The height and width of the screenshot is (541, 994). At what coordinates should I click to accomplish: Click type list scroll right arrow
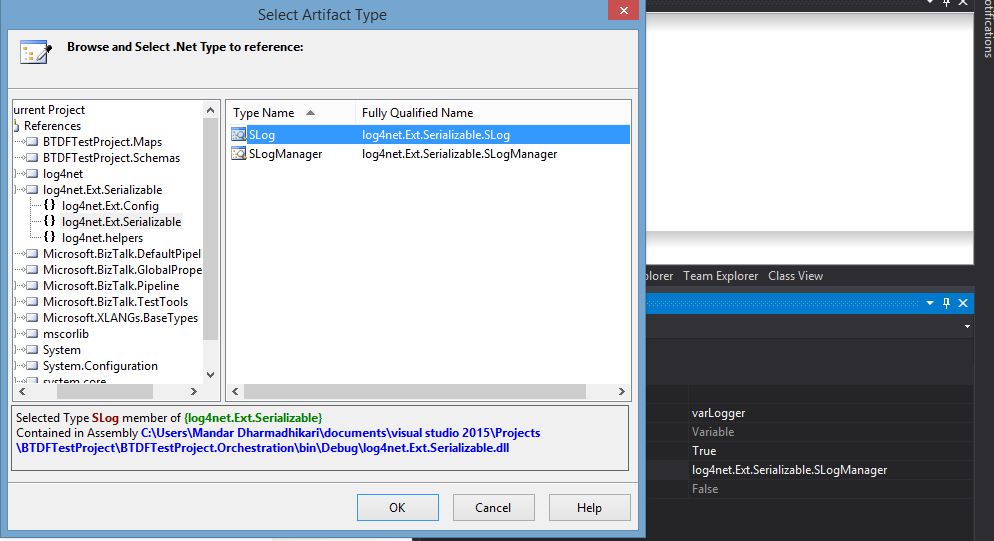(x=622, y=391)
